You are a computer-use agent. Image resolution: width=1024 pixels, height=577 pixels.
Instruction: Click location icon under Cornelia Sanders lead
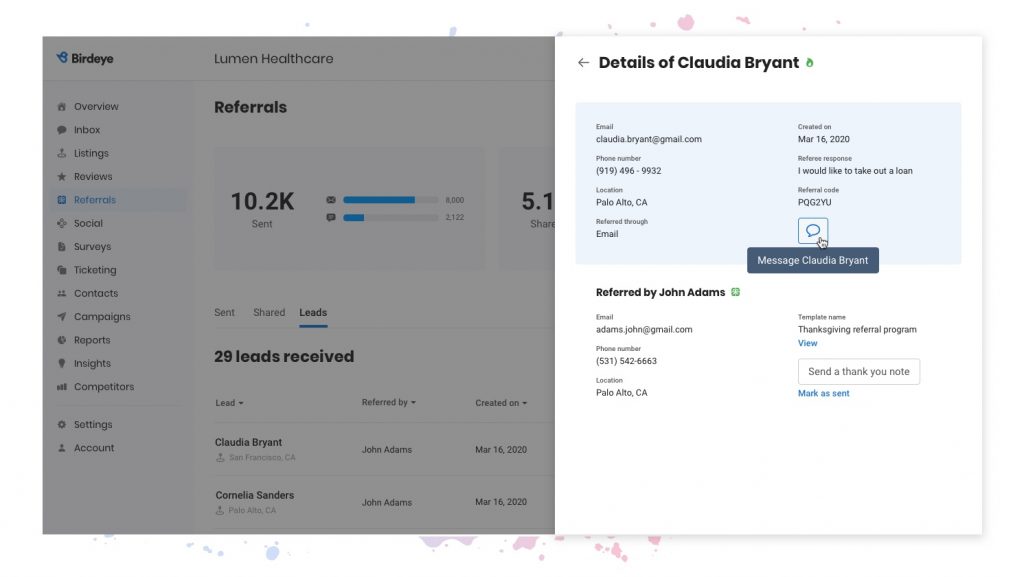coord(220,510)
